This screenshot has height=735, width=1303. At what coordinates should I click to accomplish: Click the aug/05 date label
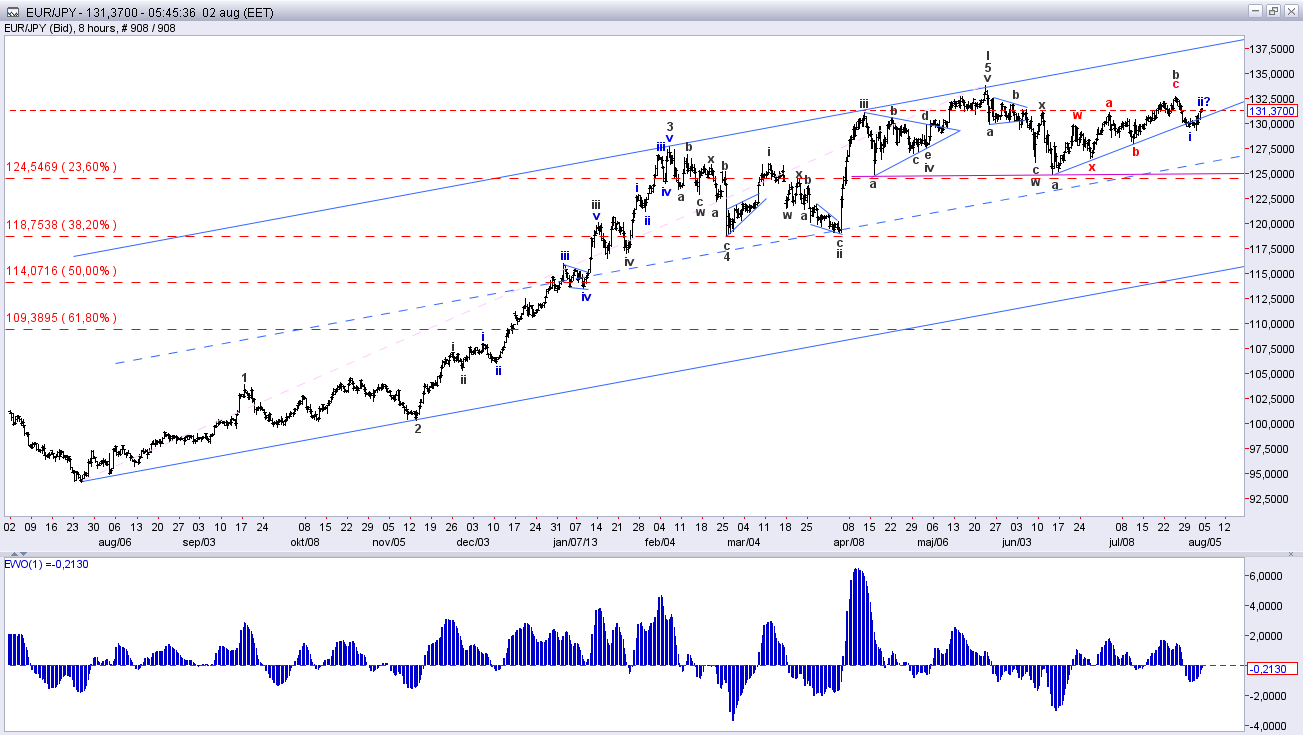1203,541
